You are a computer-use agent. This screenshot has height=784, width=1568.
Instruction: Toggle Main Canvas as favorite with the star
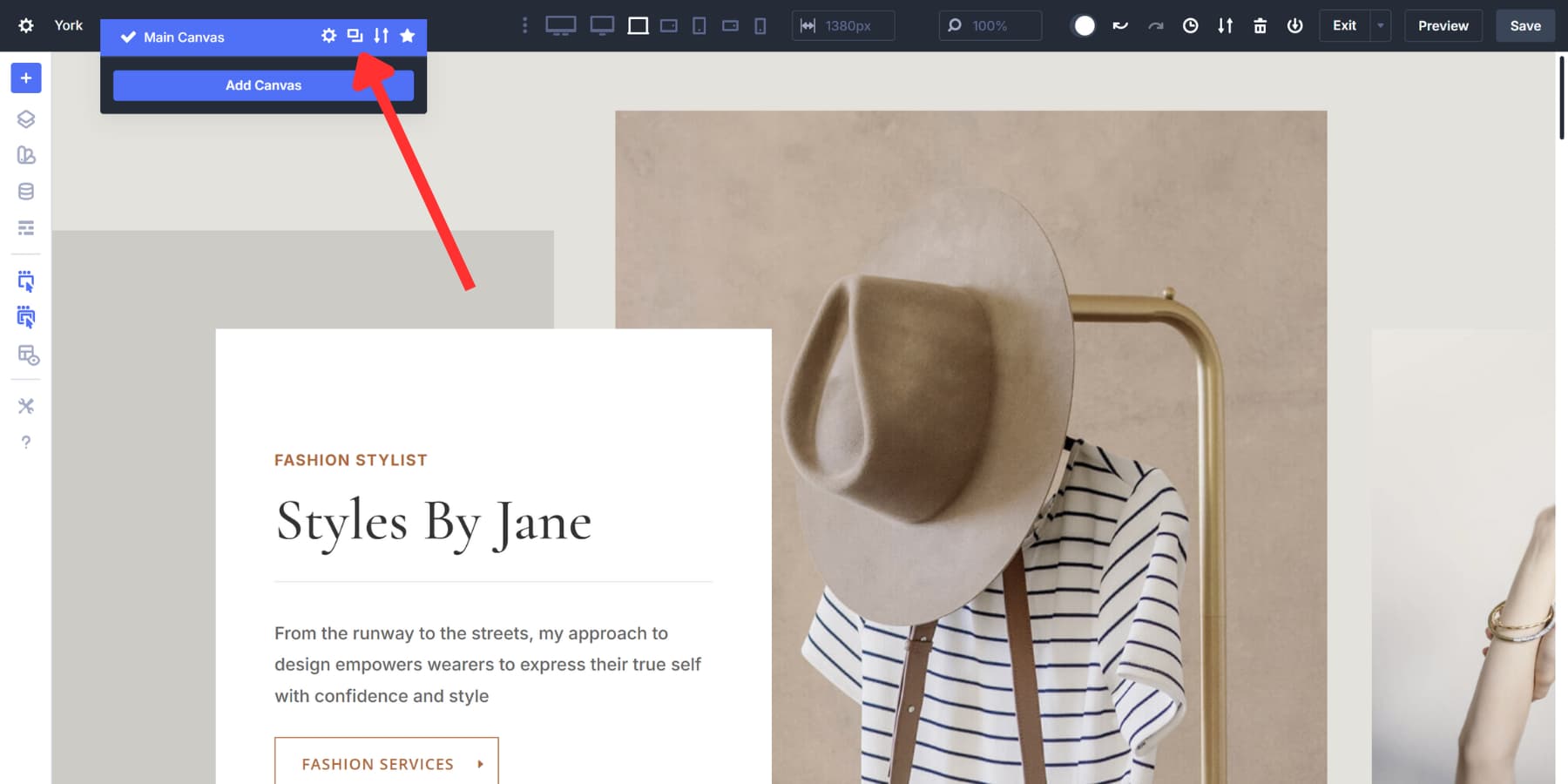point(408,37)
